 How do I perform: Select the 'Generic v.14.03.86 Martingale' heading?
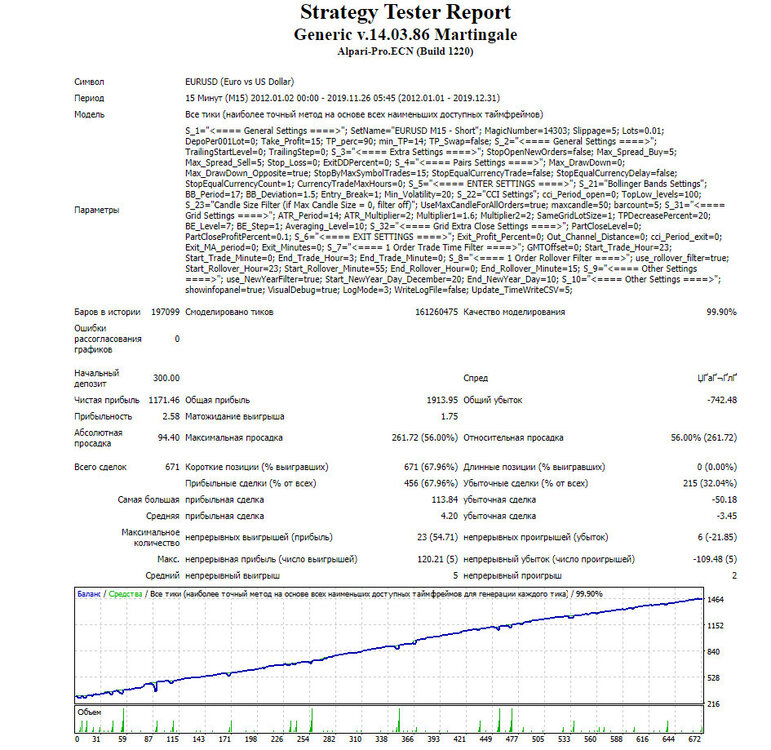(405, 34)
